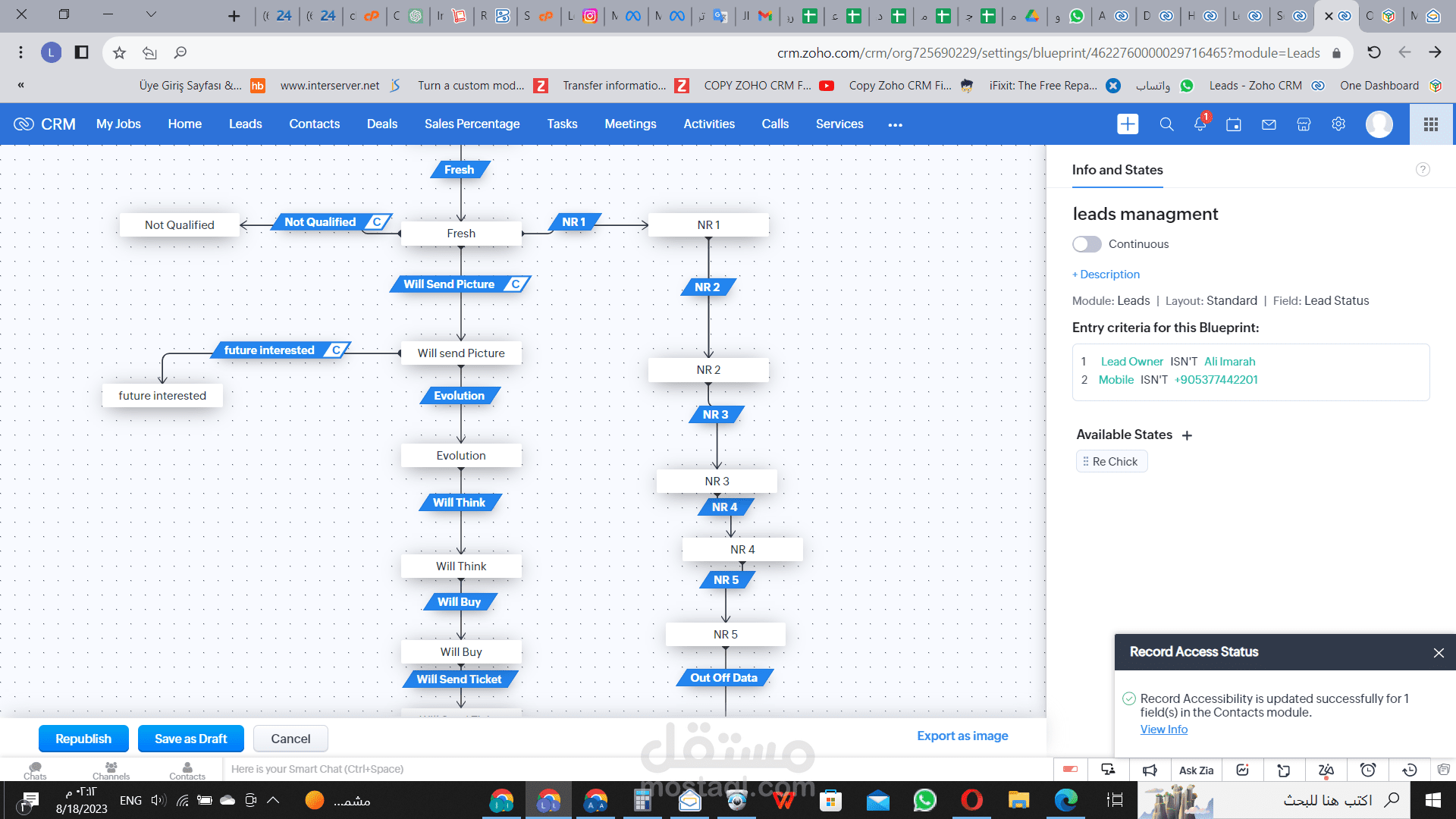Viewport: 1456px width, 819px height.
Task: Close the Record Access Status popup
Action: [1439, 653]
